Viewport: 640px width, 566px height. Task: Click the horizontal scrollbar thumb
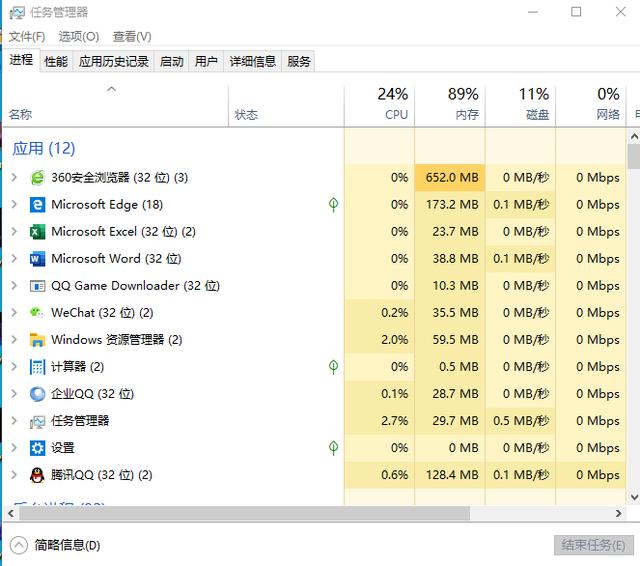(244, 513)
